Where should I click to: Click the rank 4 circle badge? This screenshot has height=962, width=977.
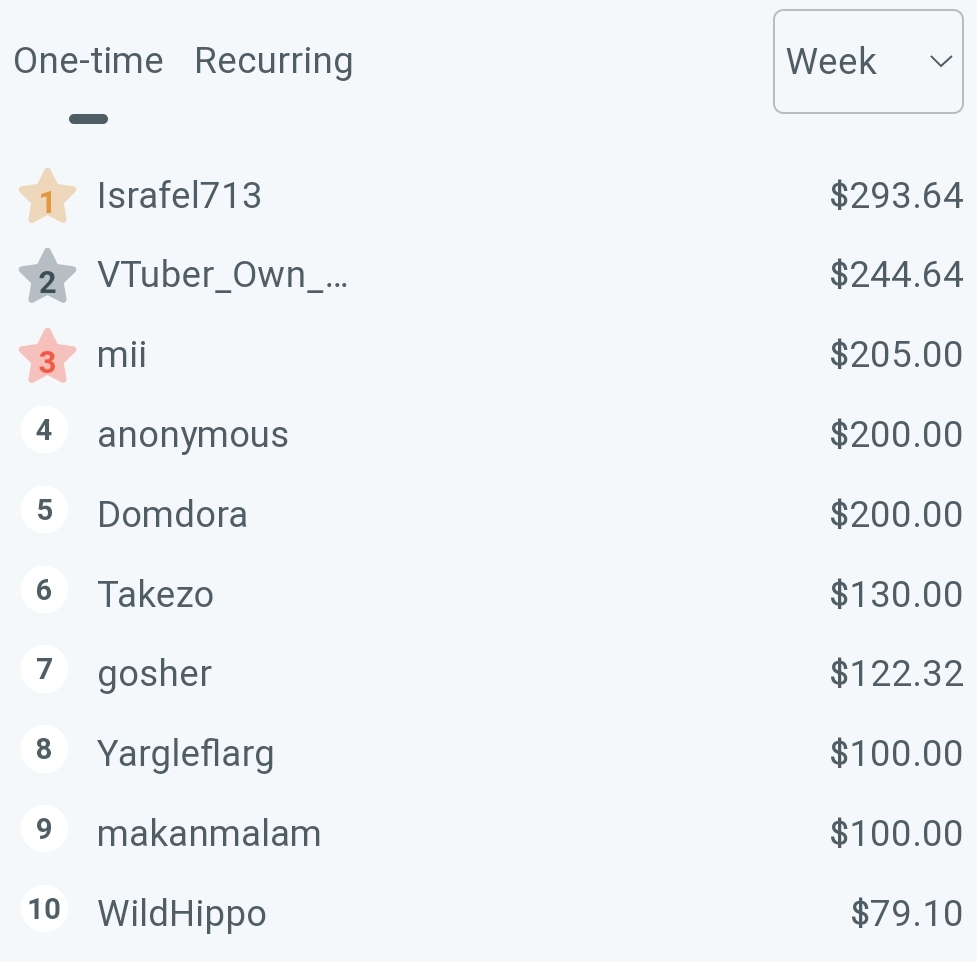pos(44,430)
